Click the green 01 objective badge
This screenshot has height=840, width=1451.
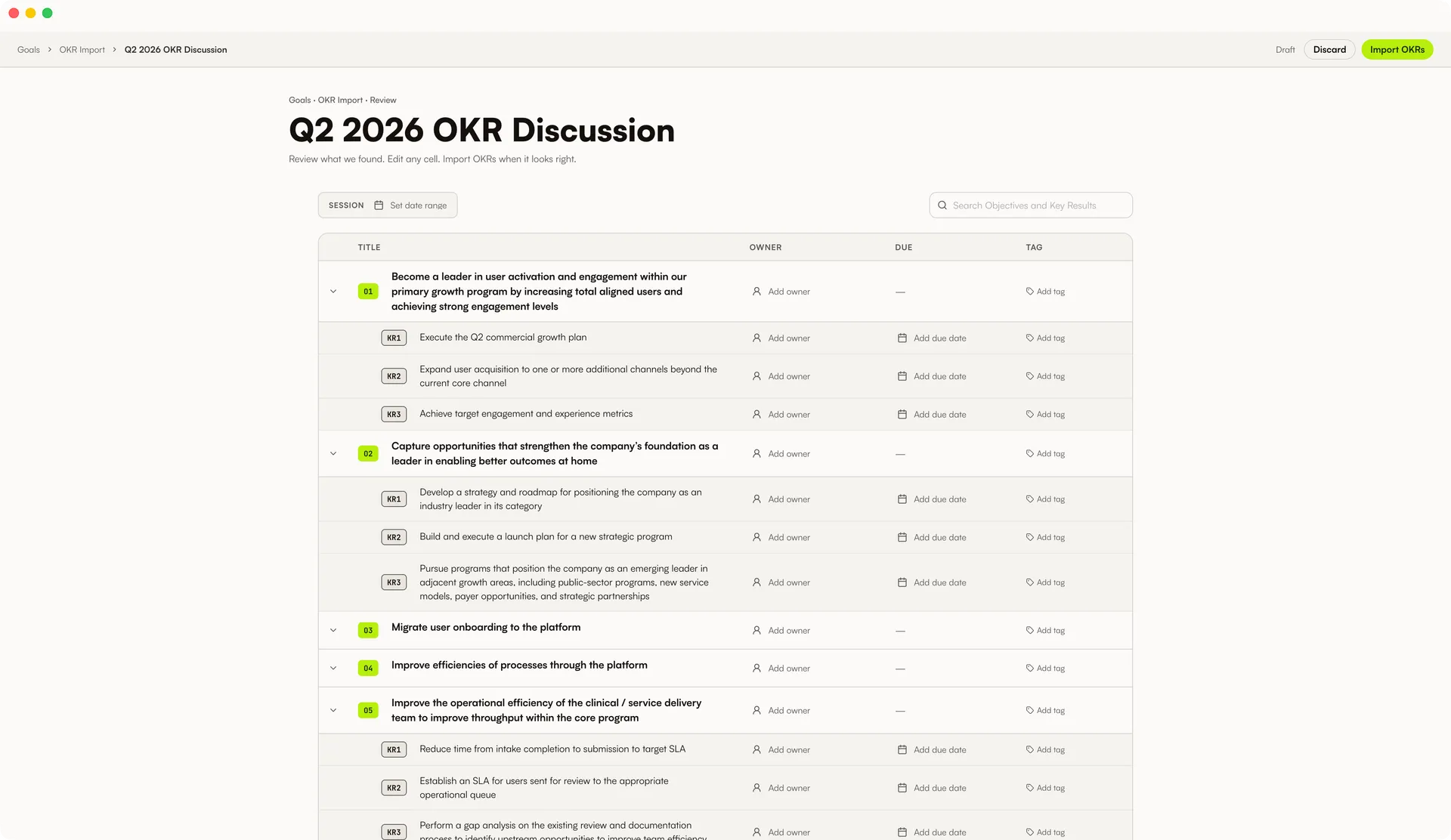click(368, 292)
